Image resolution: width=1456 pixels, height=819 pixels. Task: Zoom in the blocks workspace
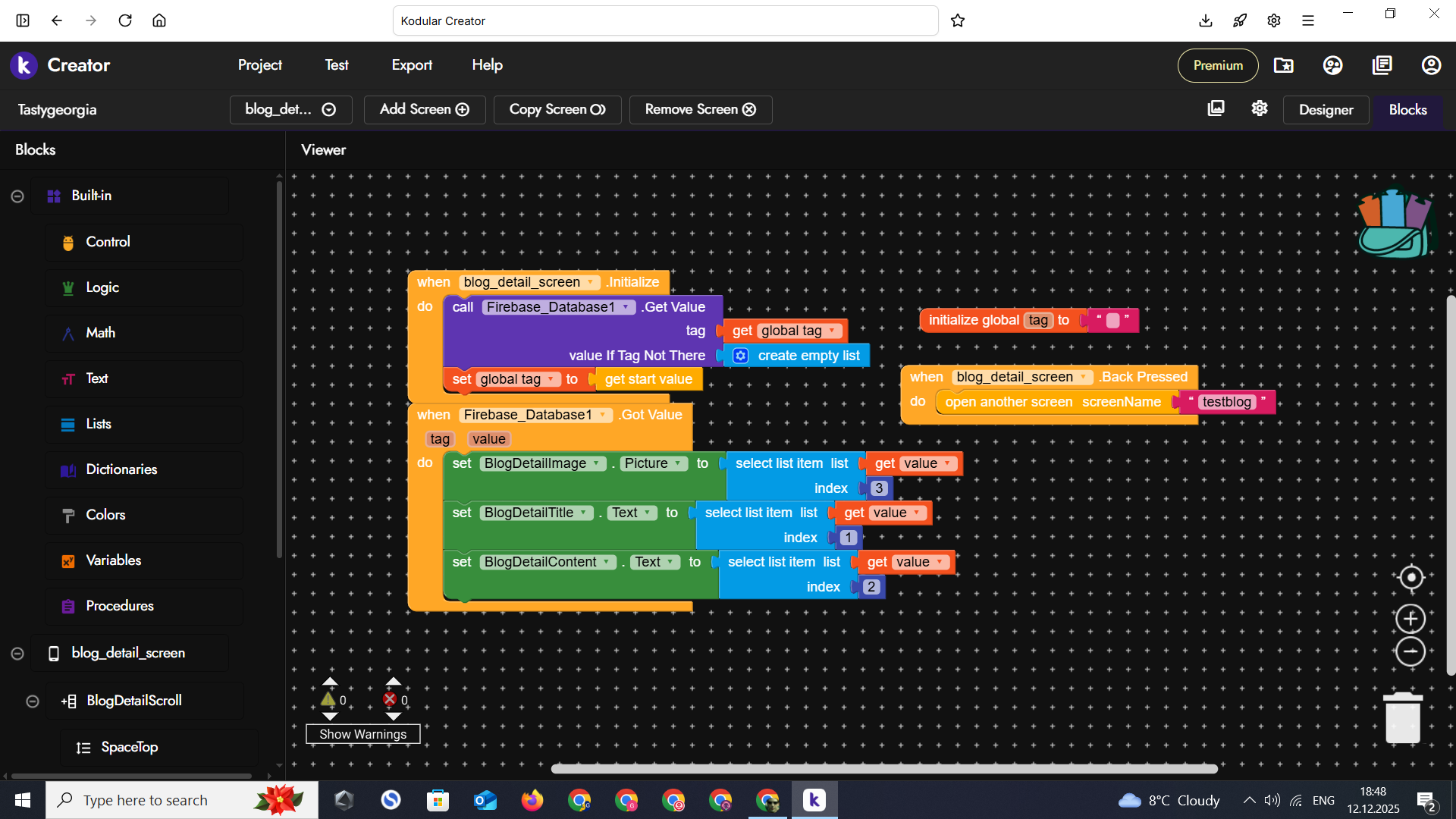coord(1410,619)
